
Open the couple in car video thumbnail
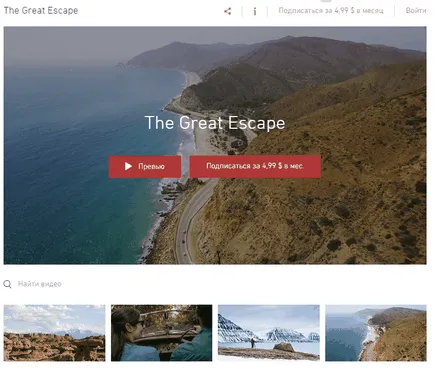tap(161, 333)
